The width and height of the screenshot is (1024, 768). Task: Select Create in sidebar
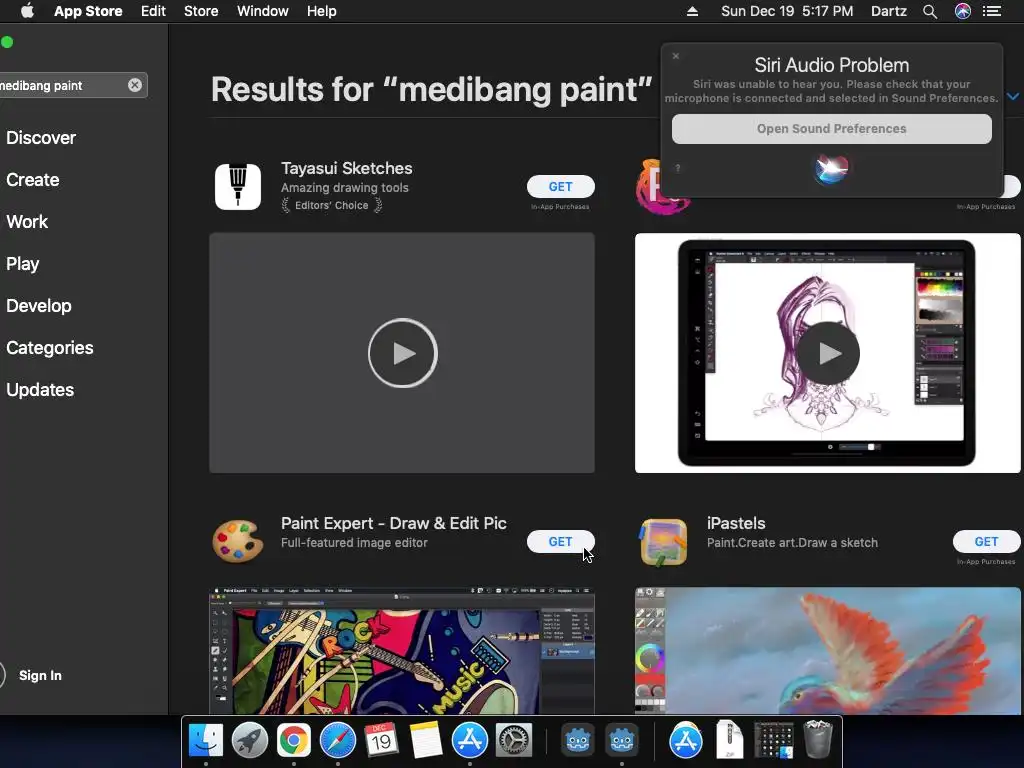click(33, 180)
